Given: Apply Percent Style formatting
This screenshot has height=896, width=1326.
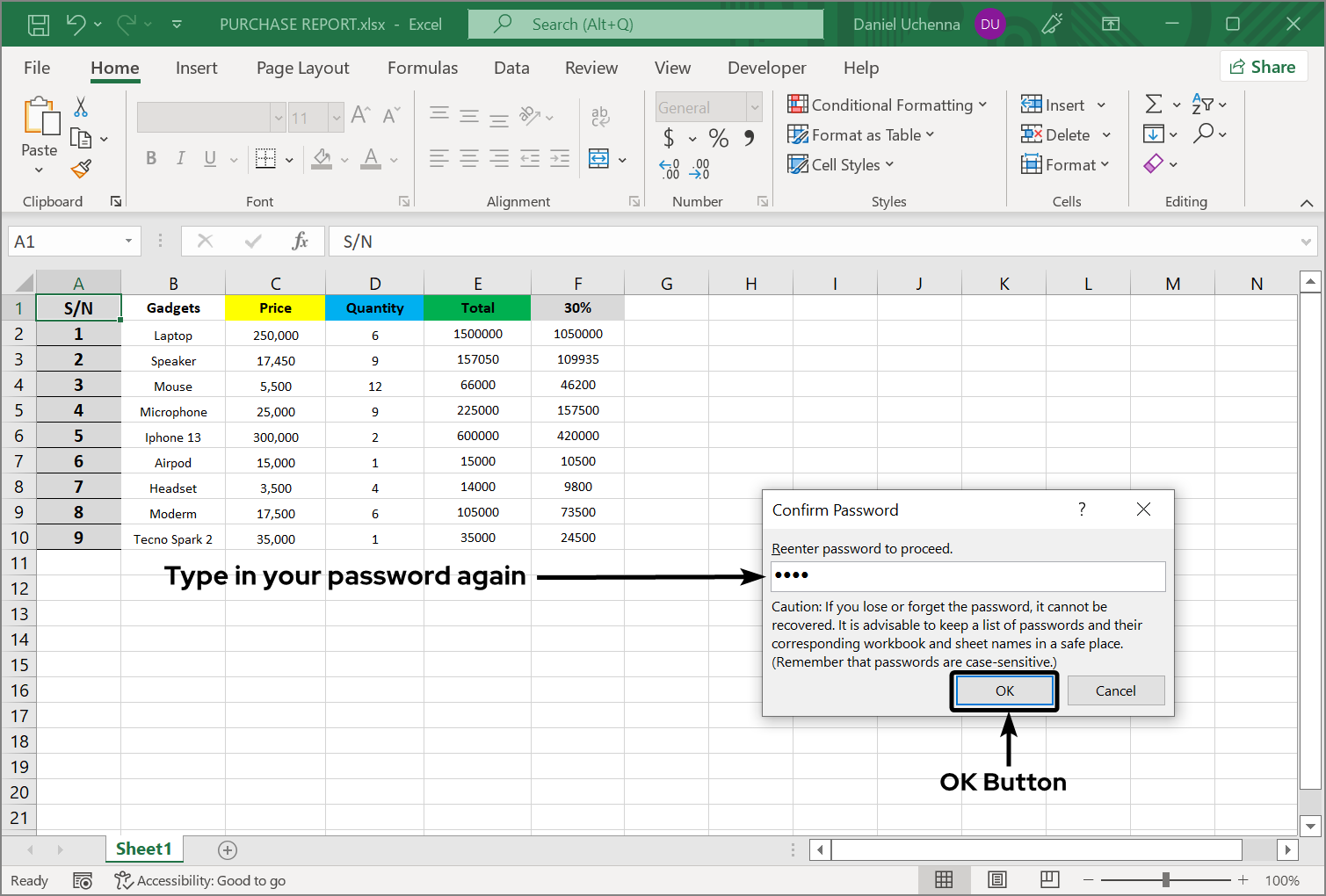Looking at the screenshot, I should coord(718,138).
